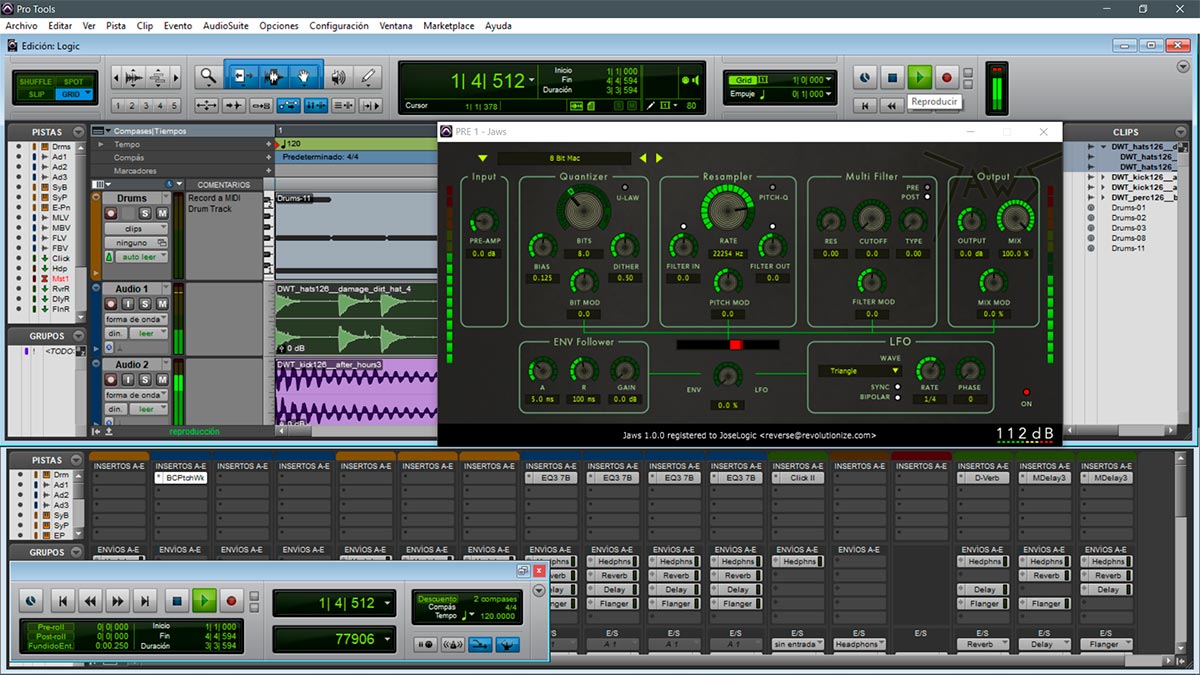
Task: Click the Reproducir play button in edit window
Action: pos(920,76)
